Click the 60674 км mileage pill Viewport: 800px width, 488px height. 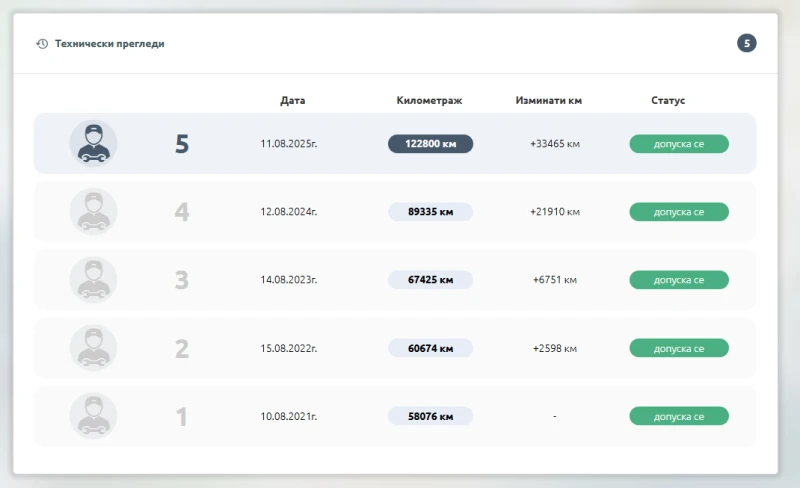[x=430, y=348]
